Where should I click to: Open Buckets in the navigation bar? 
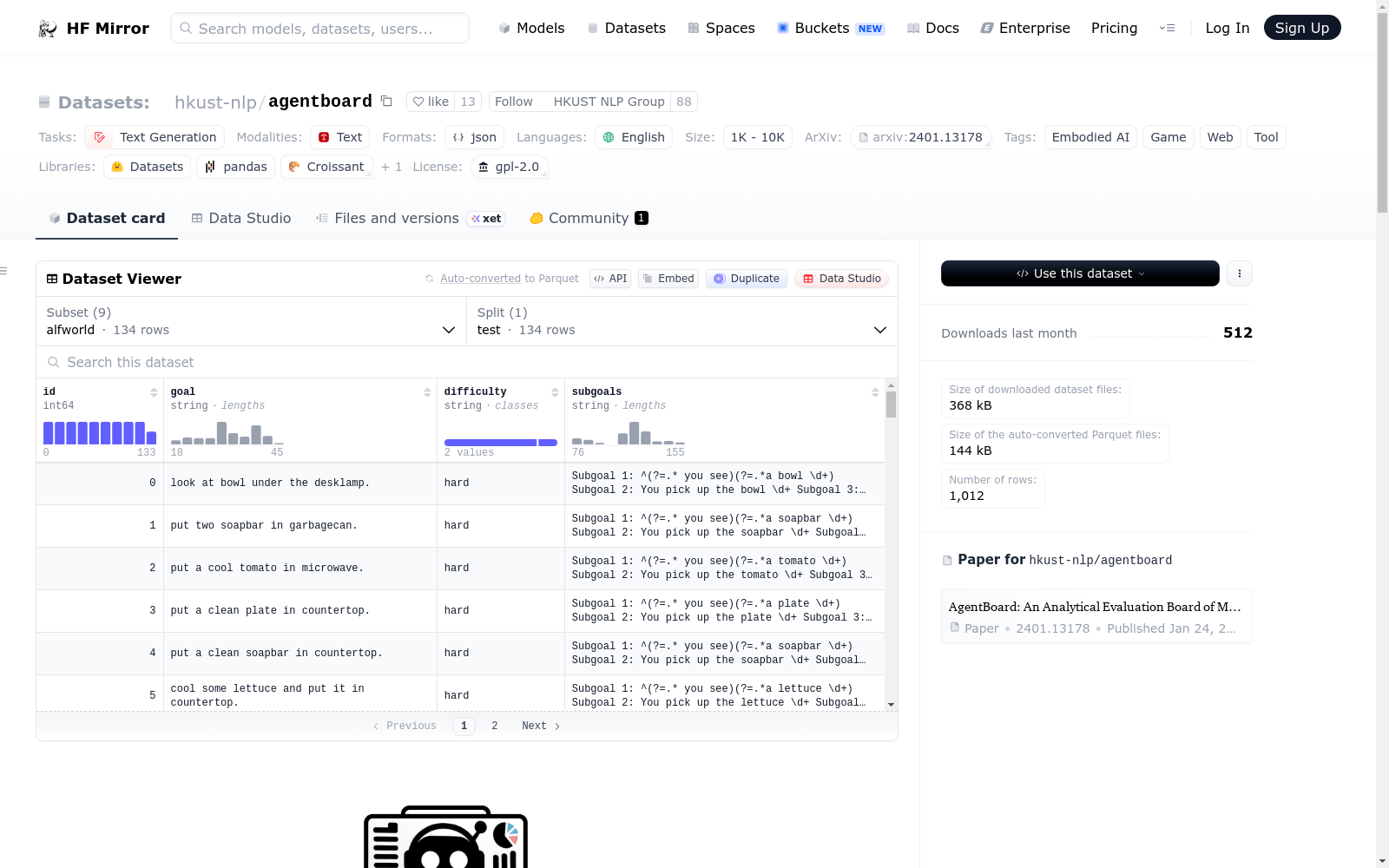pos(831,29)
